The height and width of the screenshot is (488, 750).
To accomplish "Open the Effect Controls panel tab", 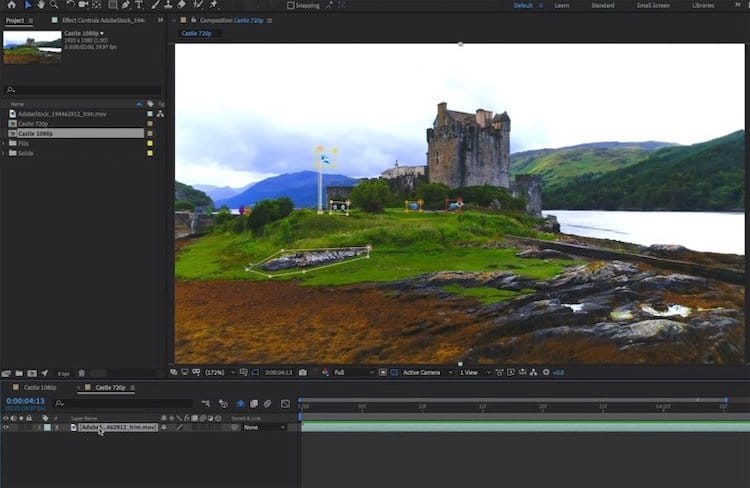I will tap(103, 19).
